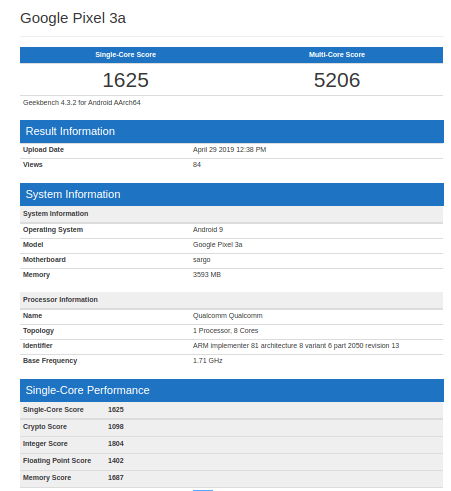This screenshot has height=491, width=451.
Task: Click the Single-Core Performance section header
Action: (x=232, y=390)
